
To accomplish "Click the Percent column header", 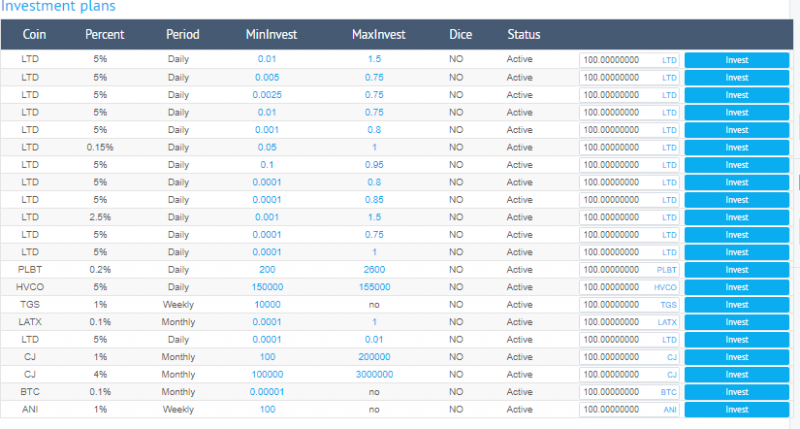I will (105, 34).
